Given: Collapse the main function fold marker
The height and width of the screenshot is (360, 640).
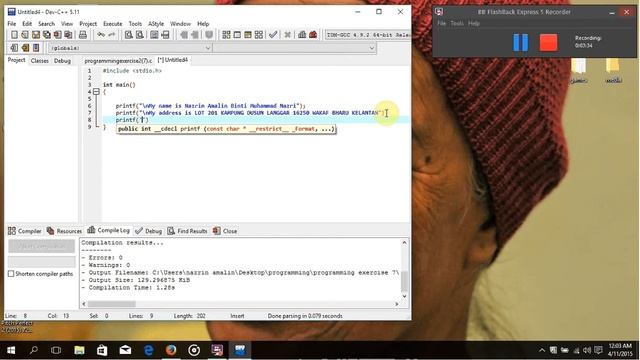Looking at the screenshot, I should (x=96, y=92).
